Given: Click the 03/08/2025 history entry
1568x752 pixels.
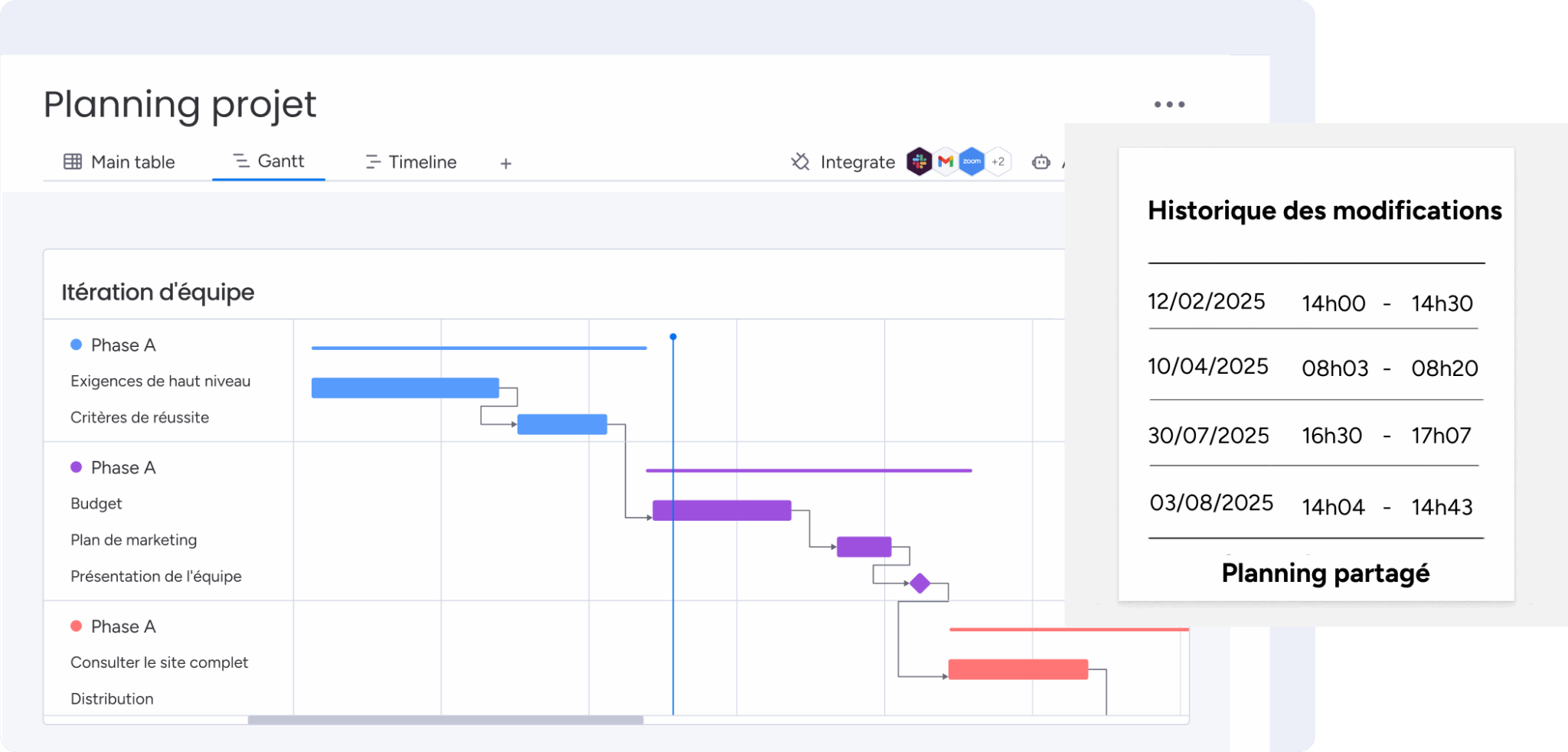Looking at the screenshot, I should [x=1313, y=505].
